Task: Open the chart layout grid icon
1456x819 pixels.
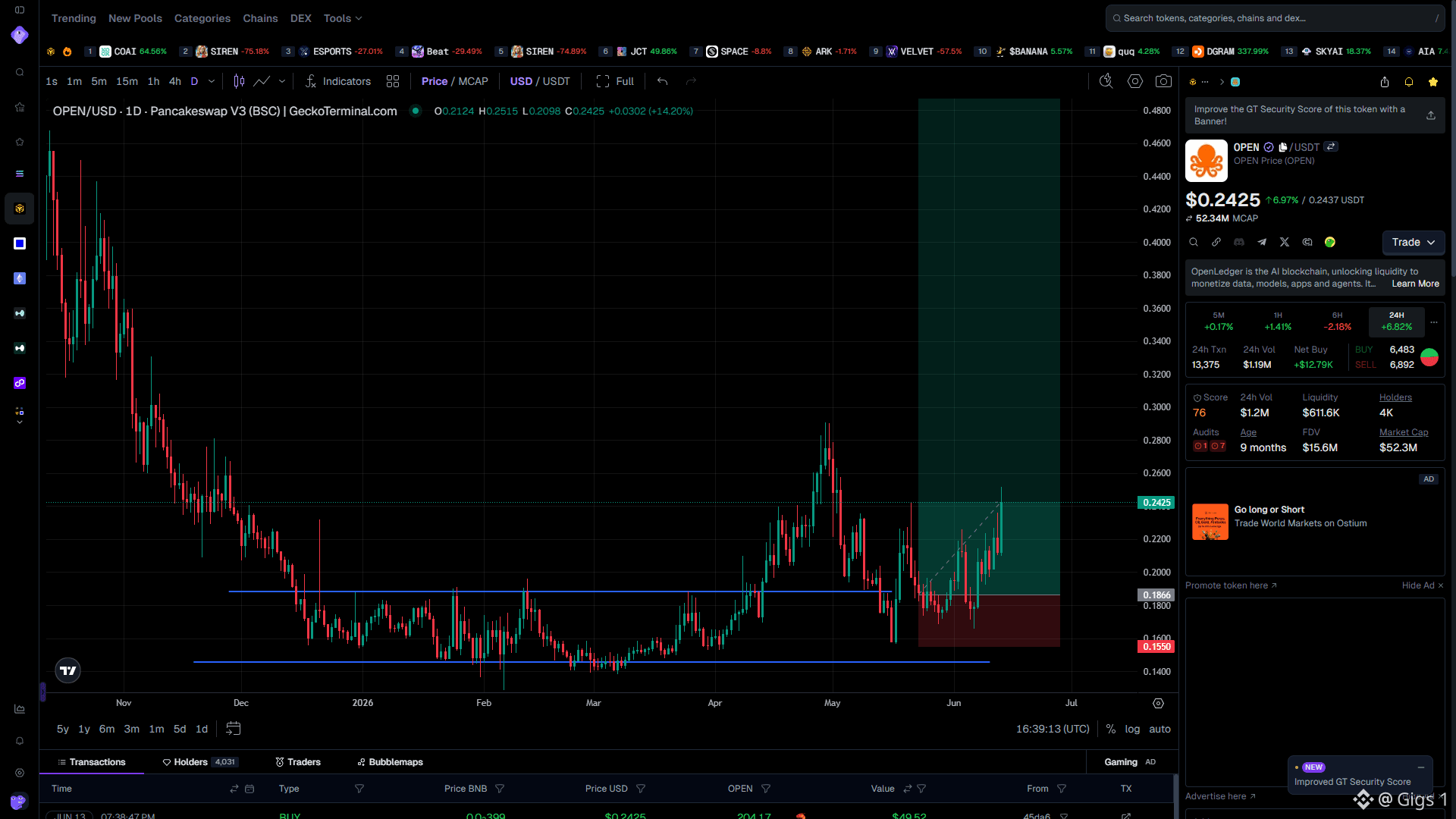Action: [x=393, y=81]
